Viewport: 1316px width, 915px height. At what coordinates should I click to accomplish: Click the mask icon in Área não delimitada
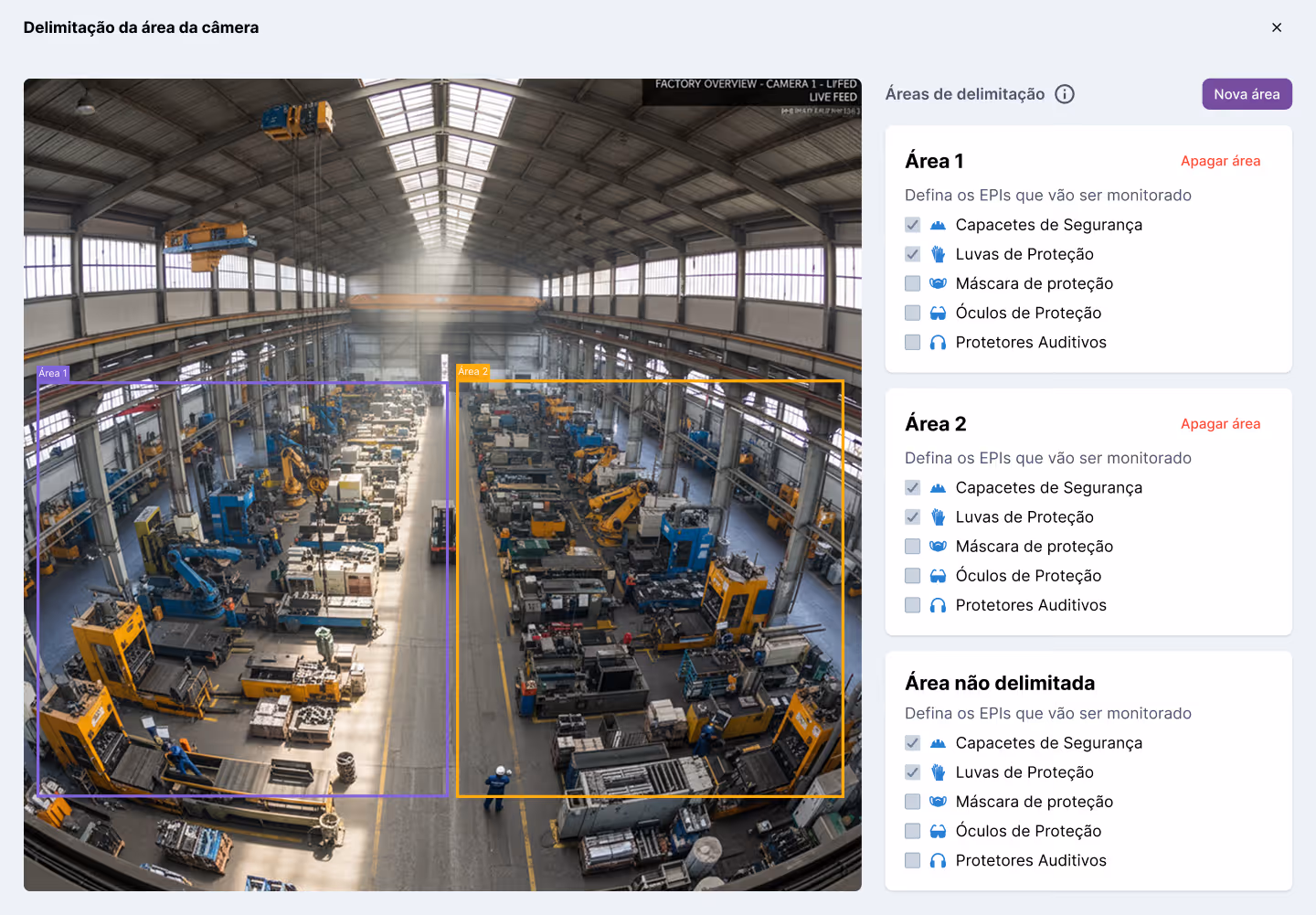(x=938, y=802)
